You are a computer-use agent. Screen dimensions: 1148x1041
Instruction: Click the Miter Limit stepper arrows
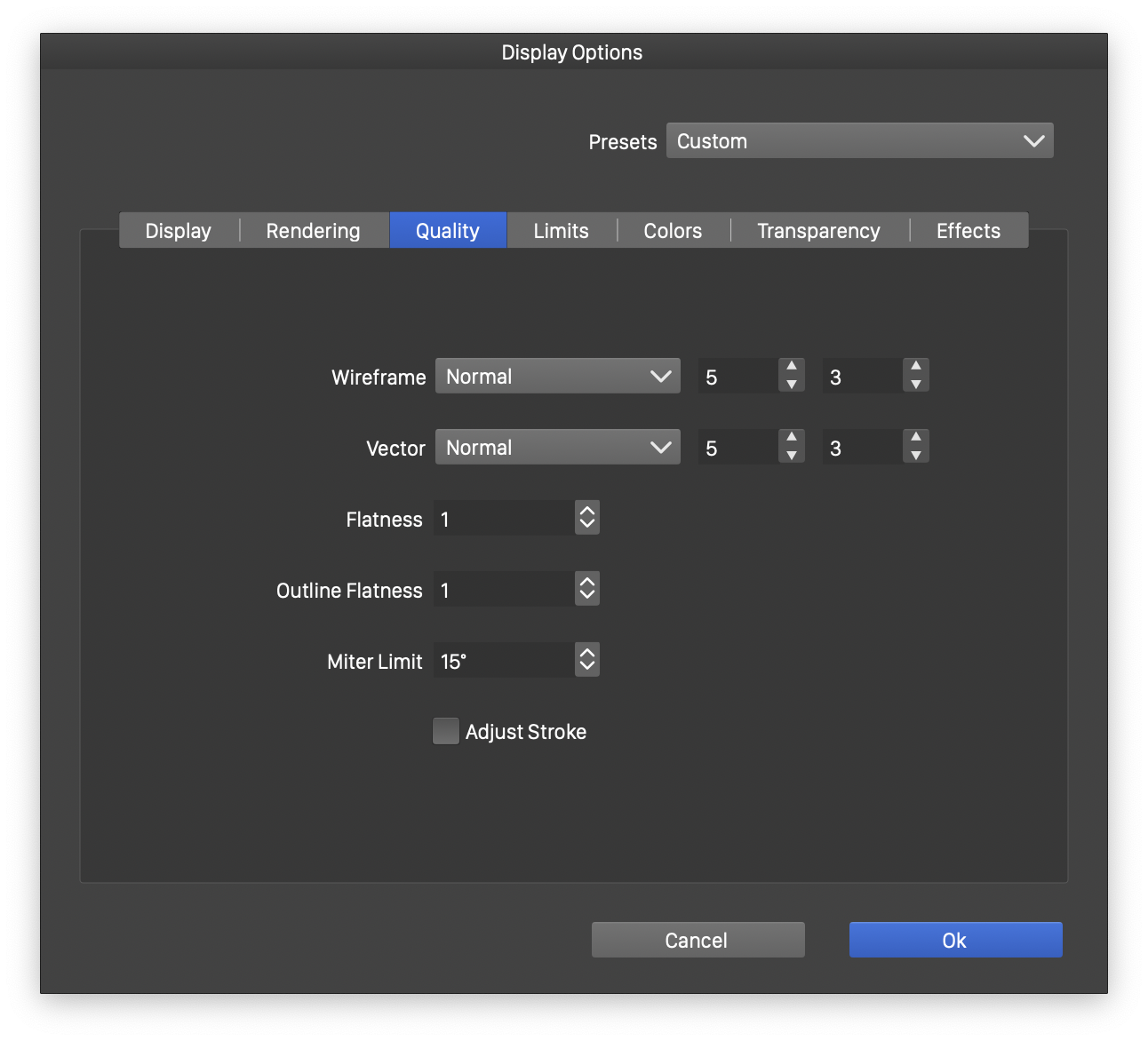click(586, 660)
